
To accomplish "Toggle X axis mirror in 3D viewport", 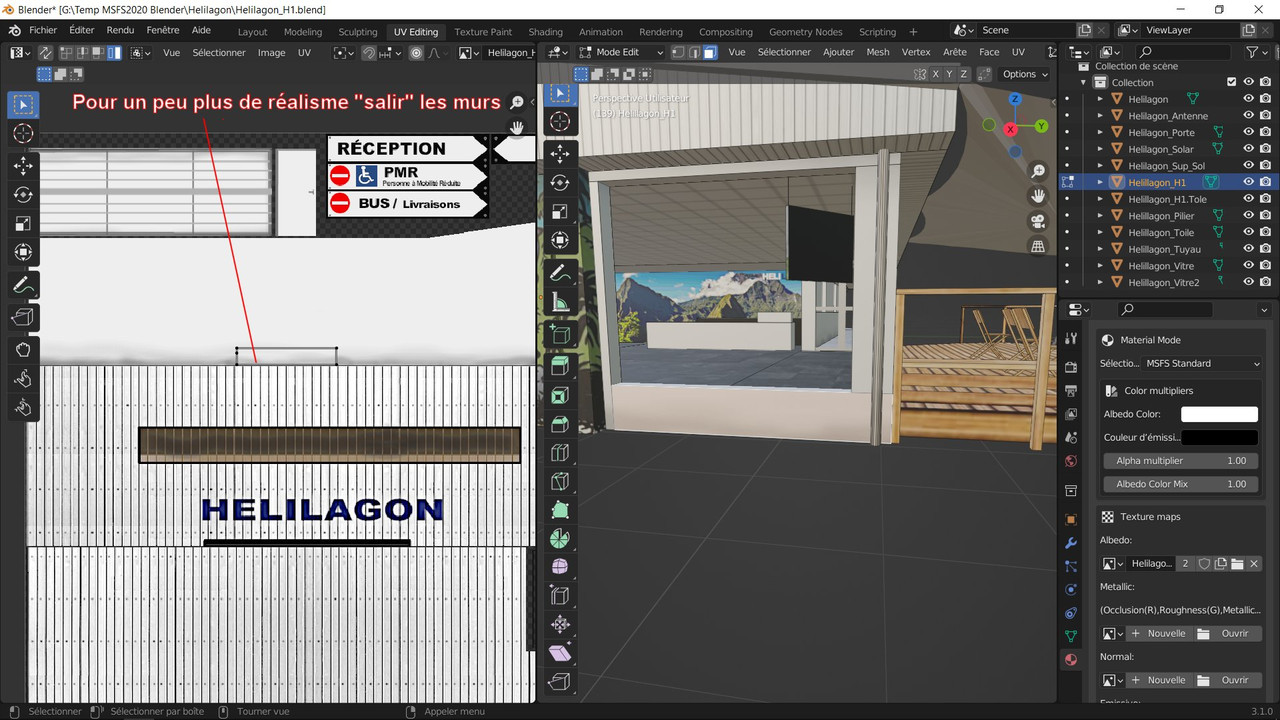I will click(936, 74).
